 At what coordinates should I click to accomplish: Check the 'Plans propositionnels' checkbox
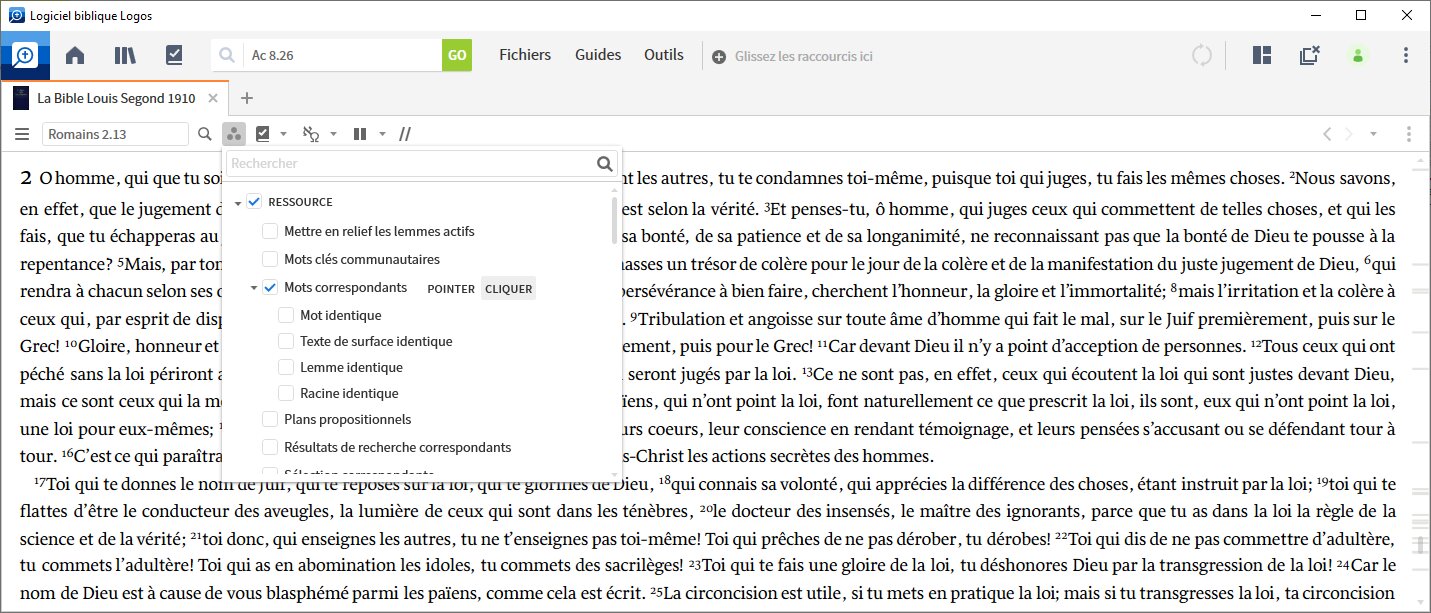(270, 419)
